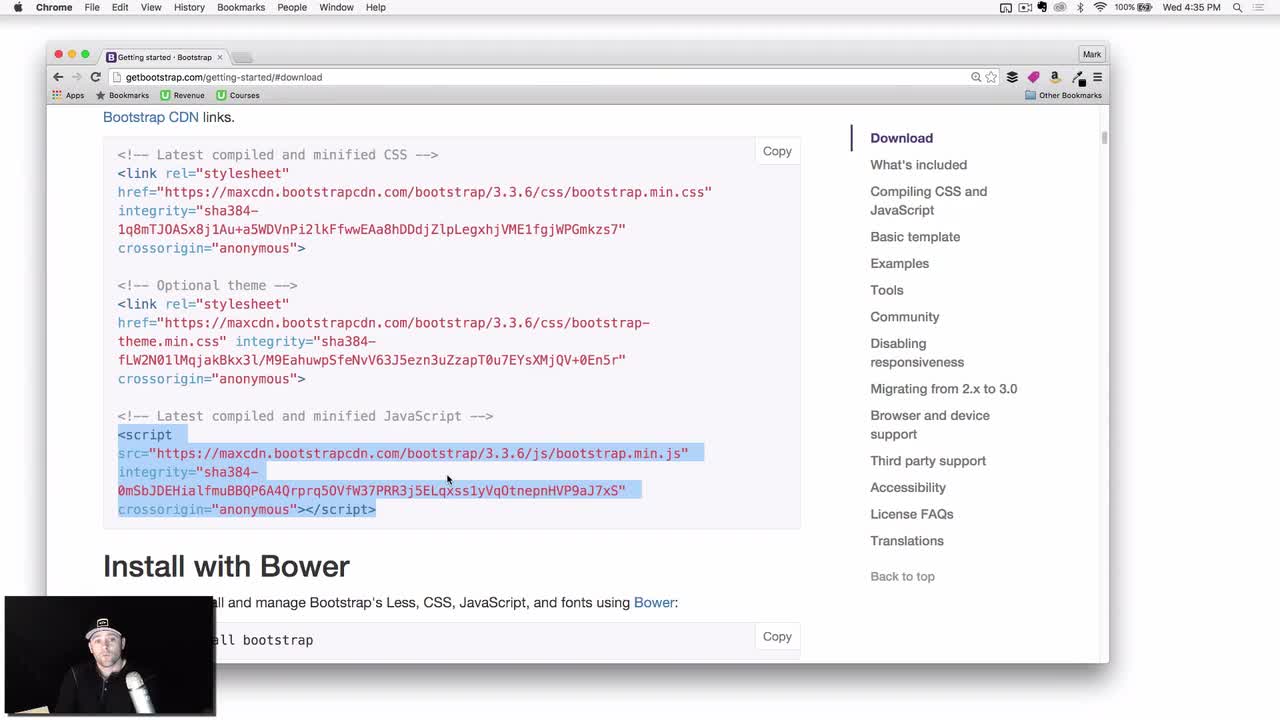The width and height of the screenshot is (1280, 720).
Task: Open Migrating from 2.x to 3.0
Action: coord(943,389)
